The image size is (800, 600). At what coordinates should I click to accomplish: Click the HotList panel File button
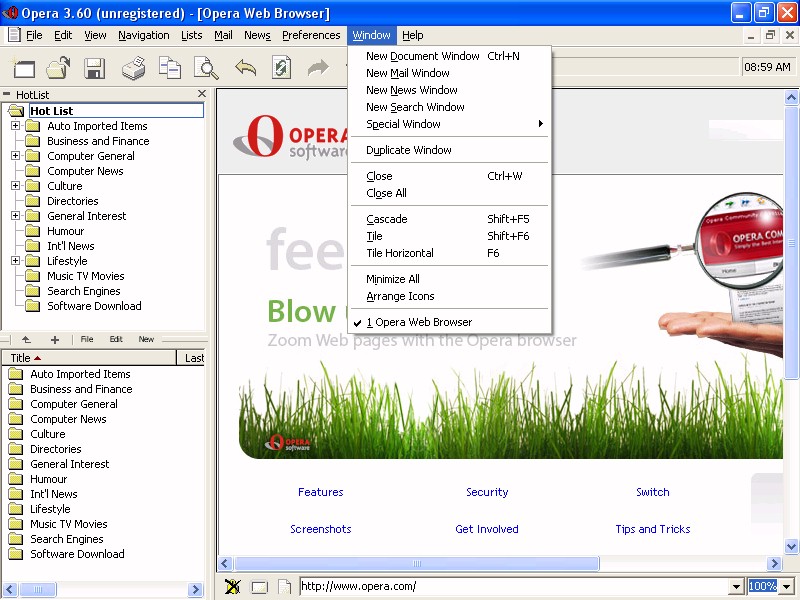click(87, 339)
